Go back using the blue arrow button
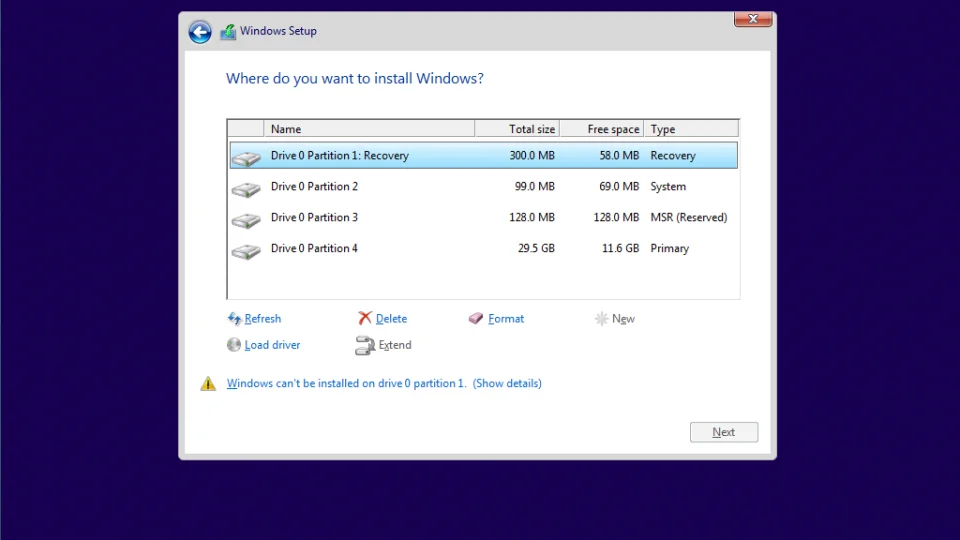The width and height of the screenshot is (960, 540). (200, 31)
